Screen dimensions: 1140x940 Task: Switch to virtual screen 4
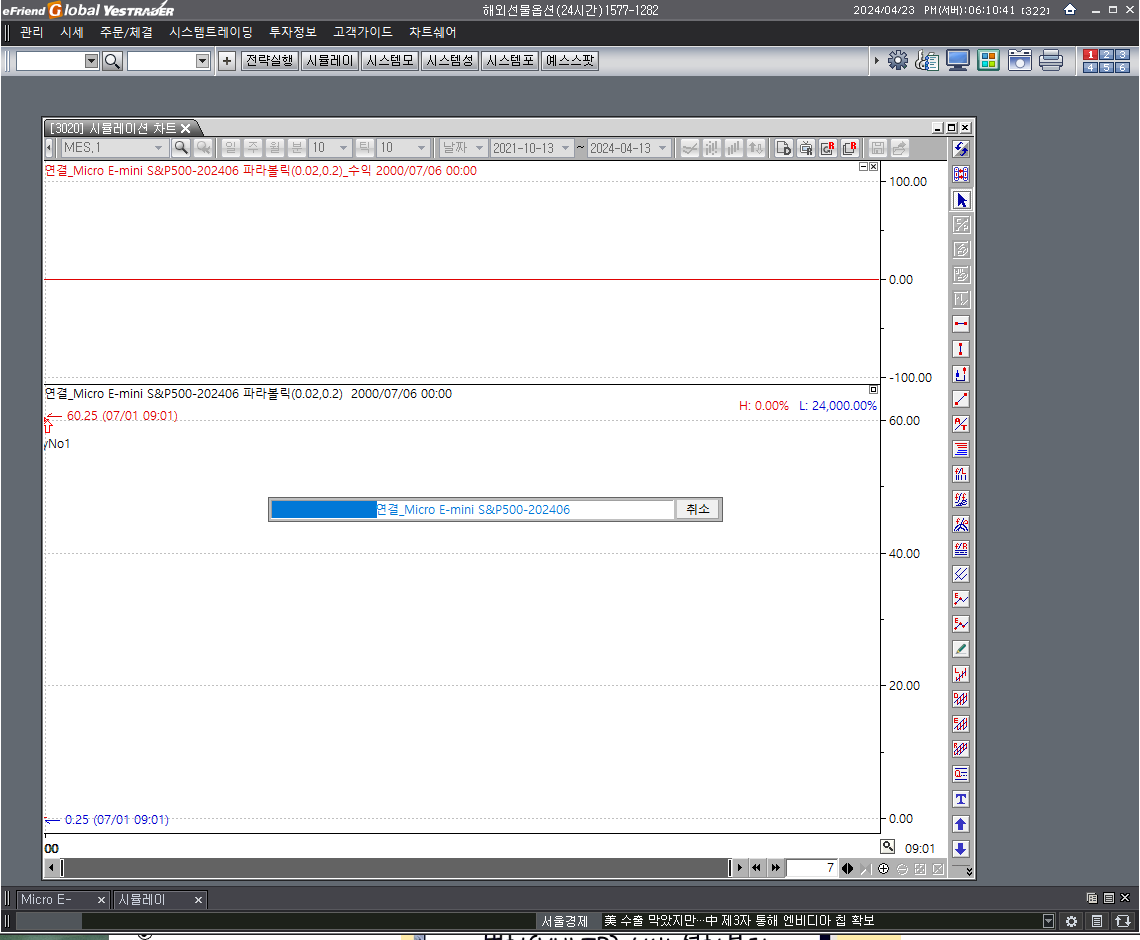click(x=1090, y=67)
